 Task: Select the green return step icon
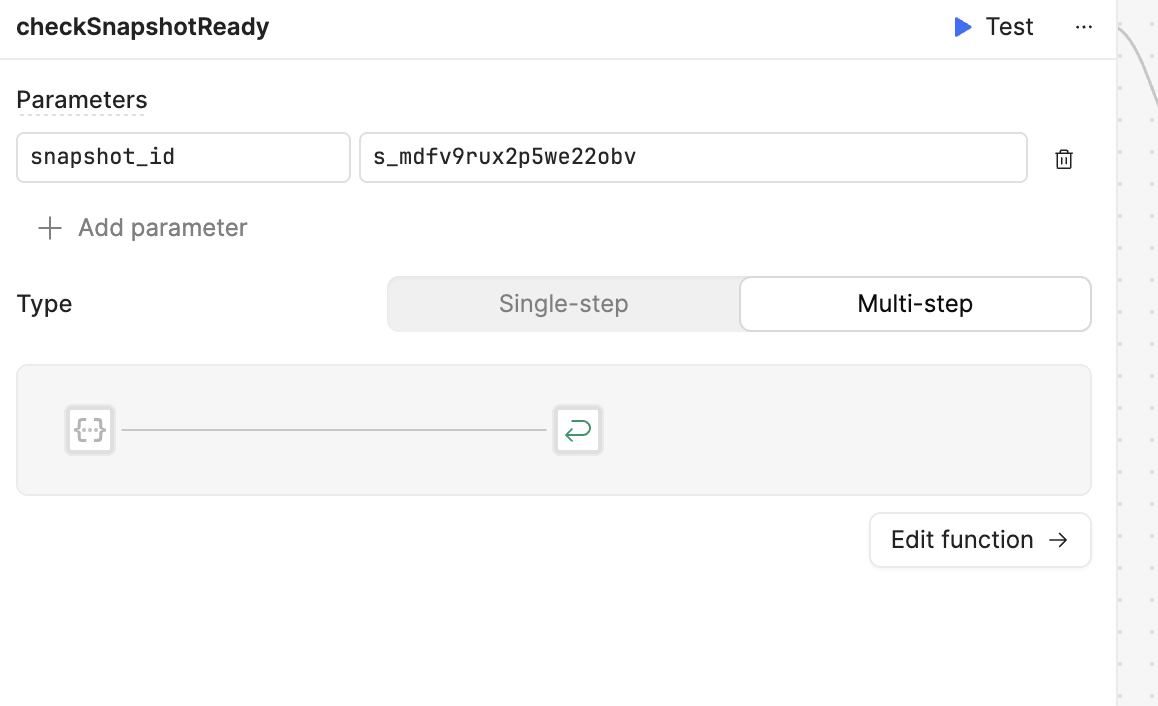pos(578,430)
